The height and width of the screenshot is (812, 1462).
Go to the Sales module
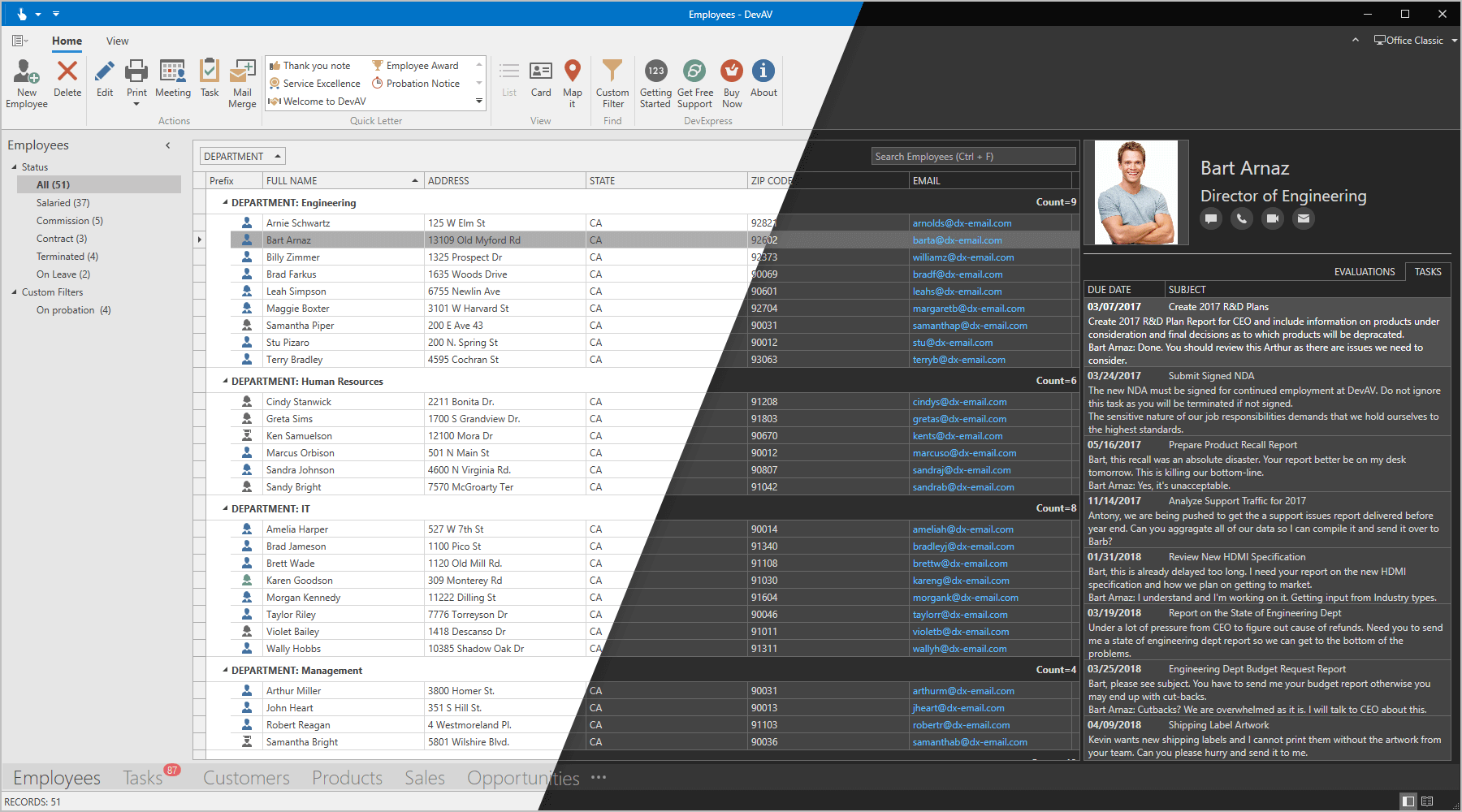(425, 778)
